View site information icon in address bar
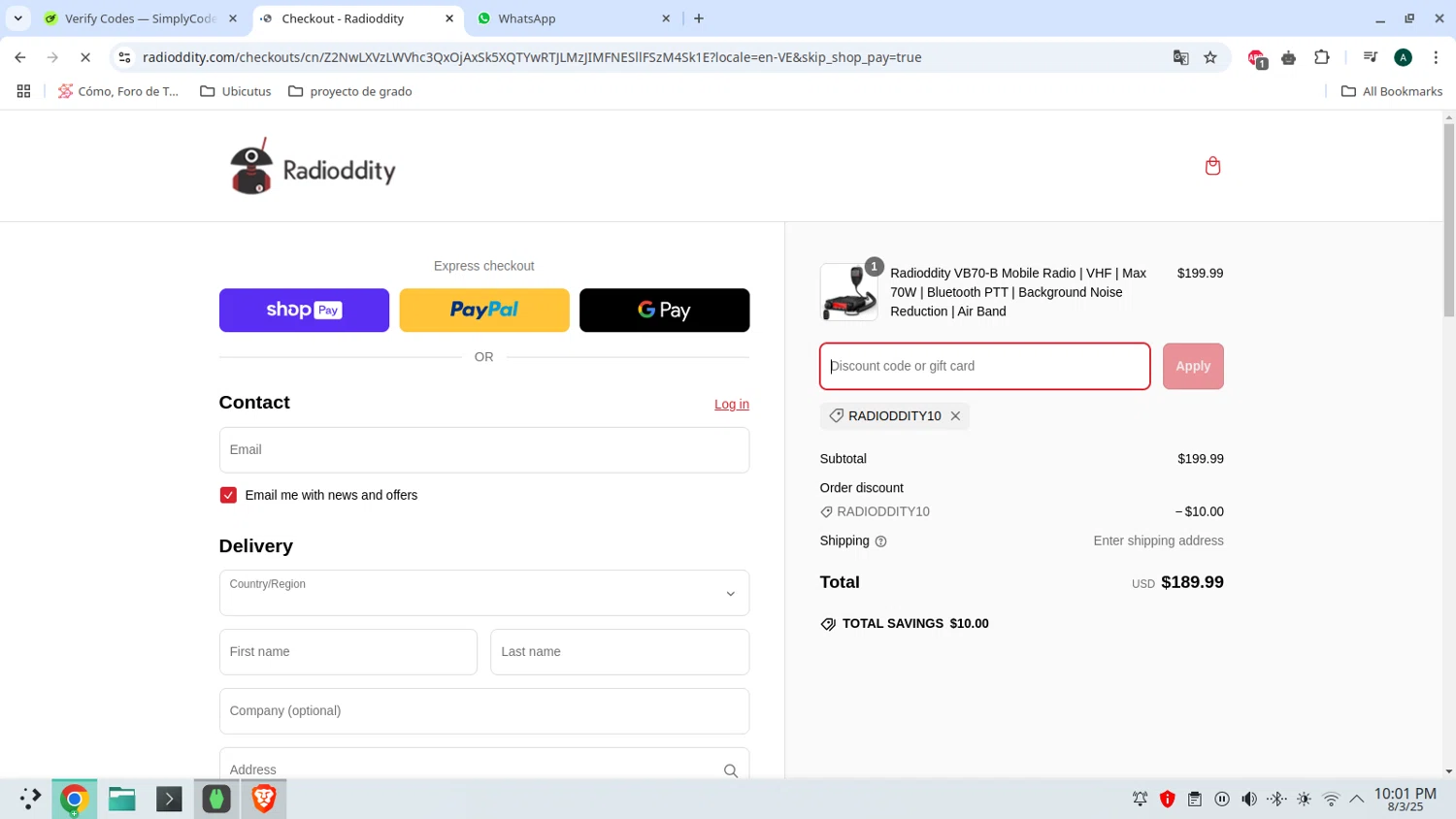The width and height of the screenshot is (1456, 819). [x=124, y=57]
